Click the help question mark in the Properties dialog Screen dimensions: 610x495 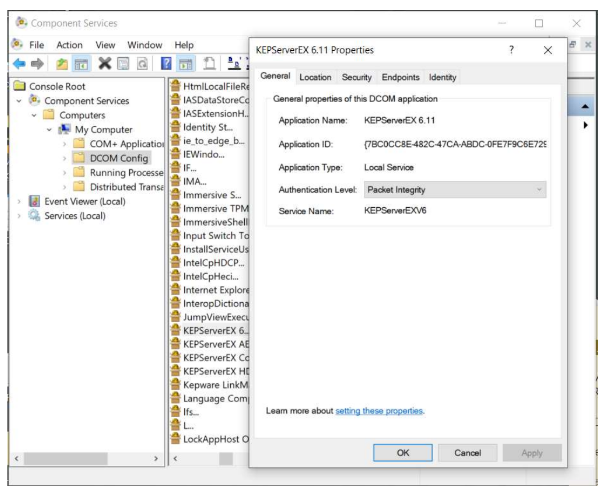tap(511, 50)
